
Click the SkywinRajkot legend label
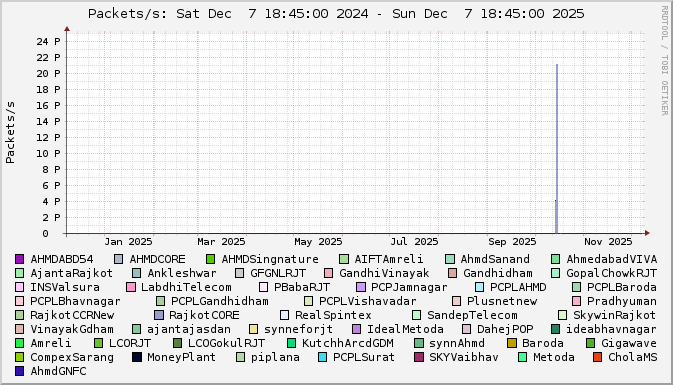point(614,315)
